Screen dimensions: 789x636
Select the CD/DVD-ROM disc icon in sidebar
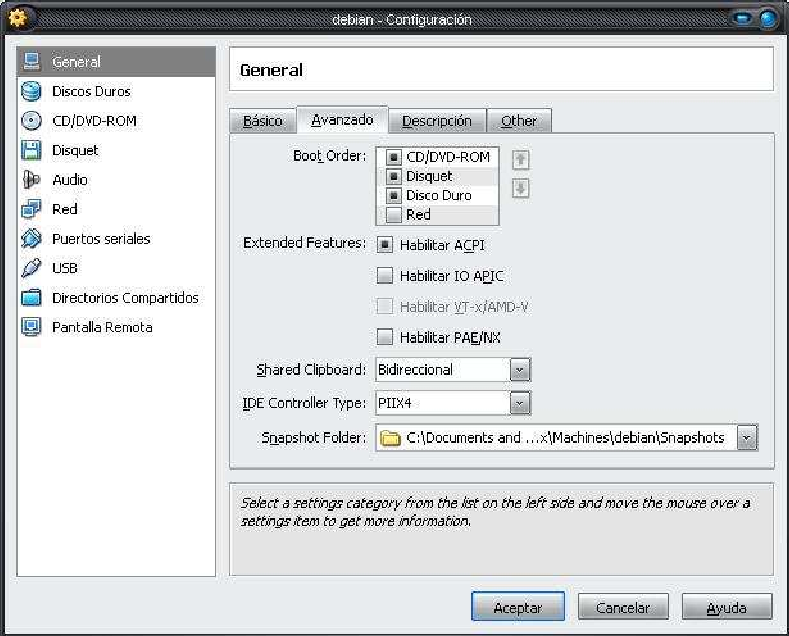pos(31,121)
